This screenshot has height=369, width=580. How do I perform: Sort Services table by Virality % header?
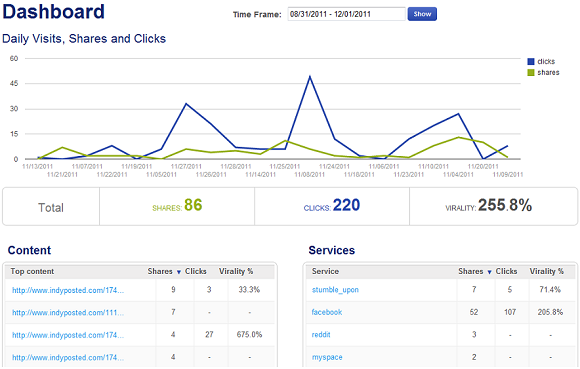click(x=547, y=271)
